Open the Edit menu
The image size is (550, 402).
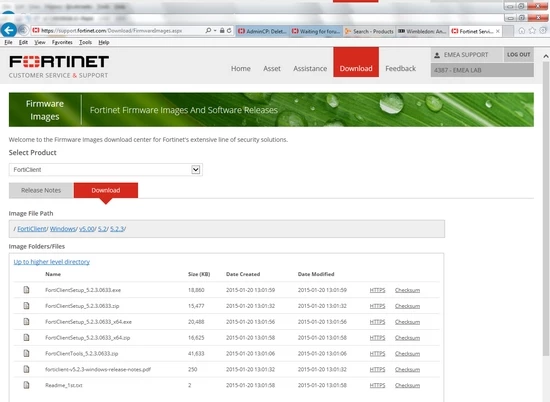pyautogui.click(x=24, y=42)
